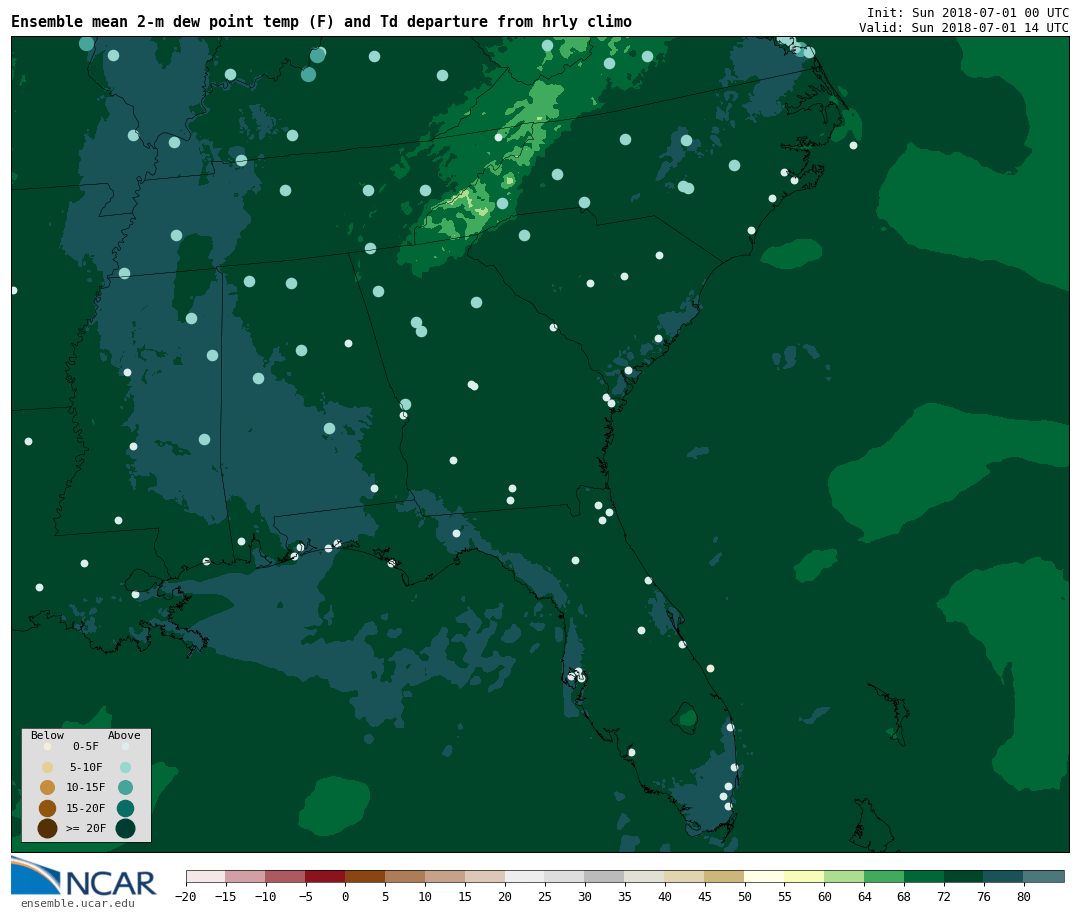Click the color bar swatch between -5 and 0
Viewport: 1080px width, 915px height.
click(x=325, y=876)
